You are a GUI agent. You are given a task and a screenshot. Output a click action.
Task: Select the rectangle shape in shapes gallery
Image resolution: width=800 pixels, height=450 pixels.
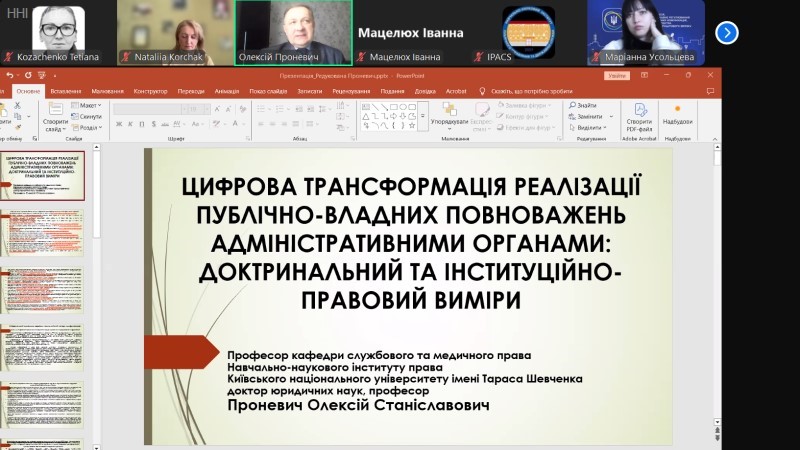pyautogui.click(x=393, y=107)
